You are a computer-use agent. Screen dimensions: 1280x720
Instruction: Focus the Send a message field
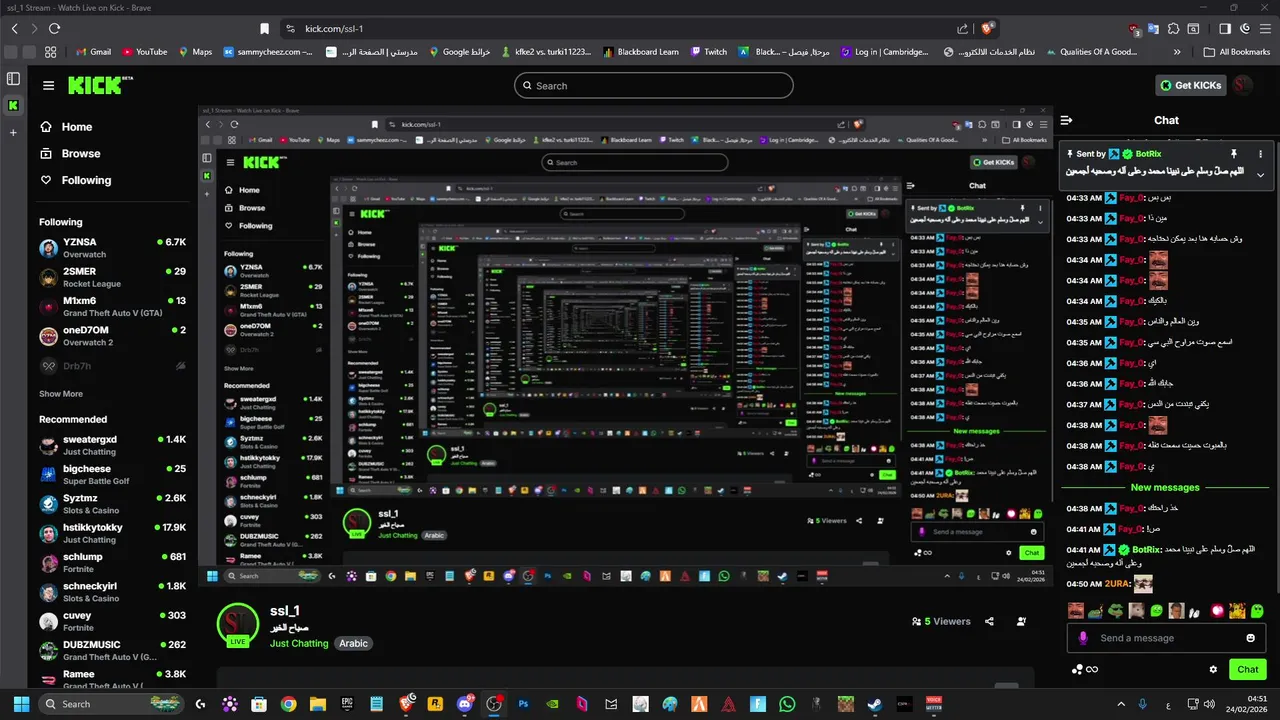(1166, 638)
